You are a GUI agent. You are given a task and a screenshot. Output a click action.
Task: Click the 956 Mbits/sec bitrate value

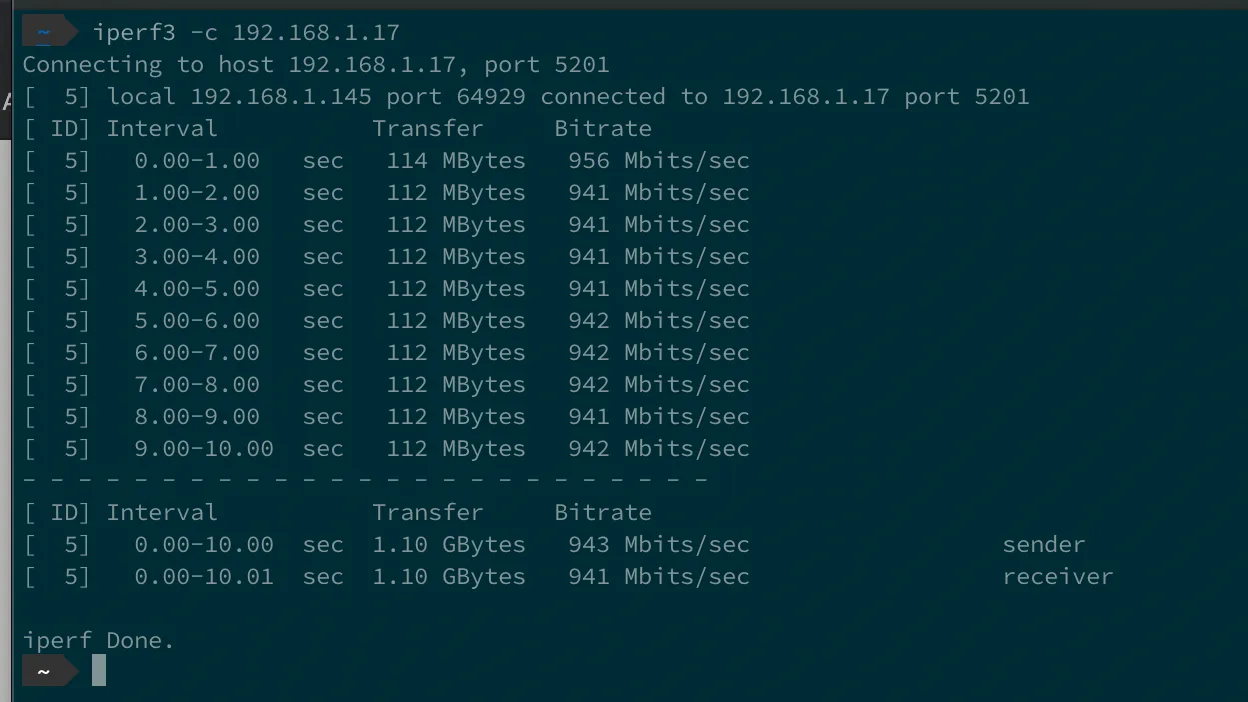[x=658, y=161]
